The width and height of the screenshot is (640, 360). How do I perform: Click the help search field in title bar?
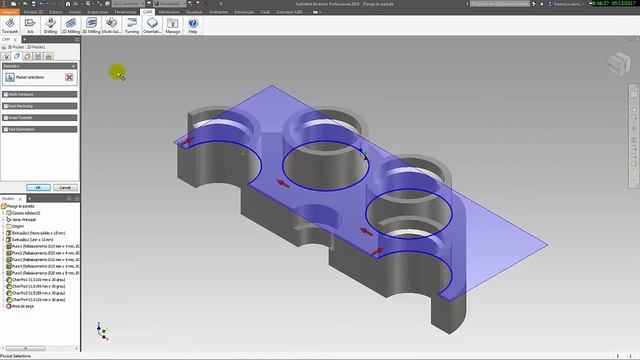[x=499, y=4]
